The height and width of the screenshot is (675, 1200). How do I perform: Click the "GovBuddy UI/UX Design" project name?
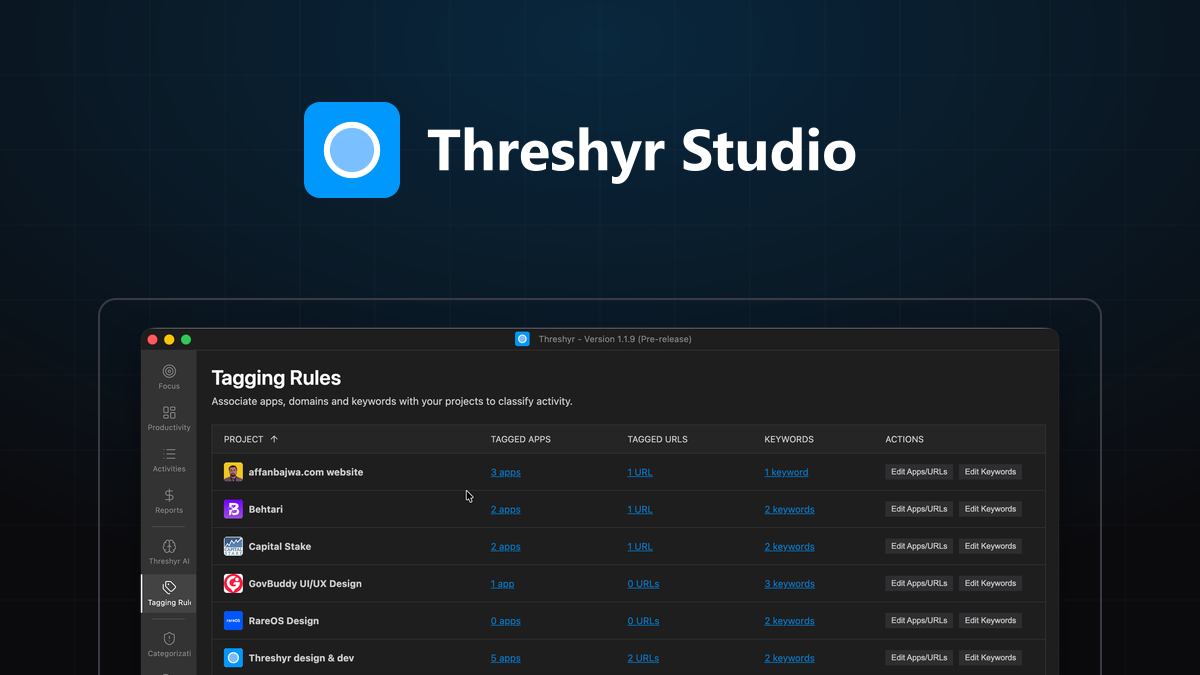point(305,583)
